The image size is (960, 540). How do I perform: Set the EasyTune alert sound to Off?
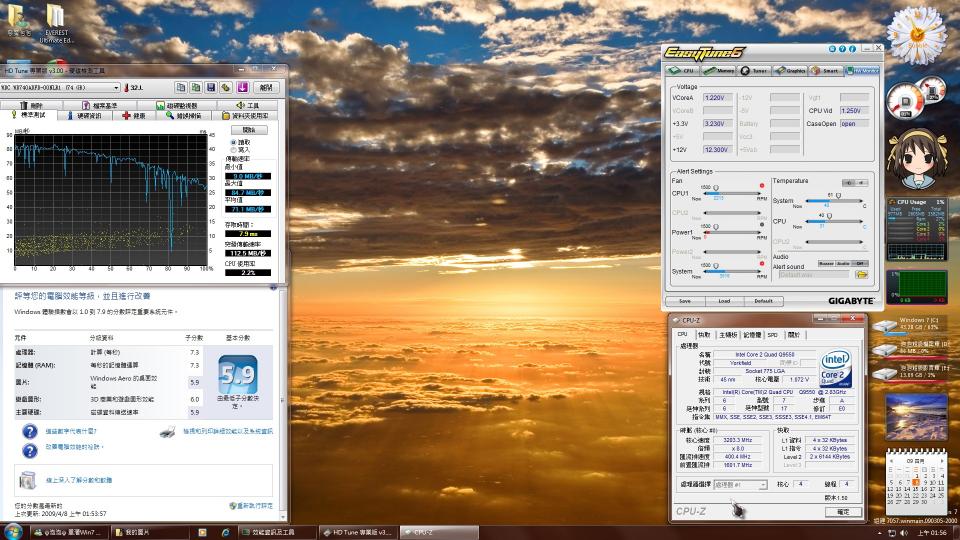[859, 263]
